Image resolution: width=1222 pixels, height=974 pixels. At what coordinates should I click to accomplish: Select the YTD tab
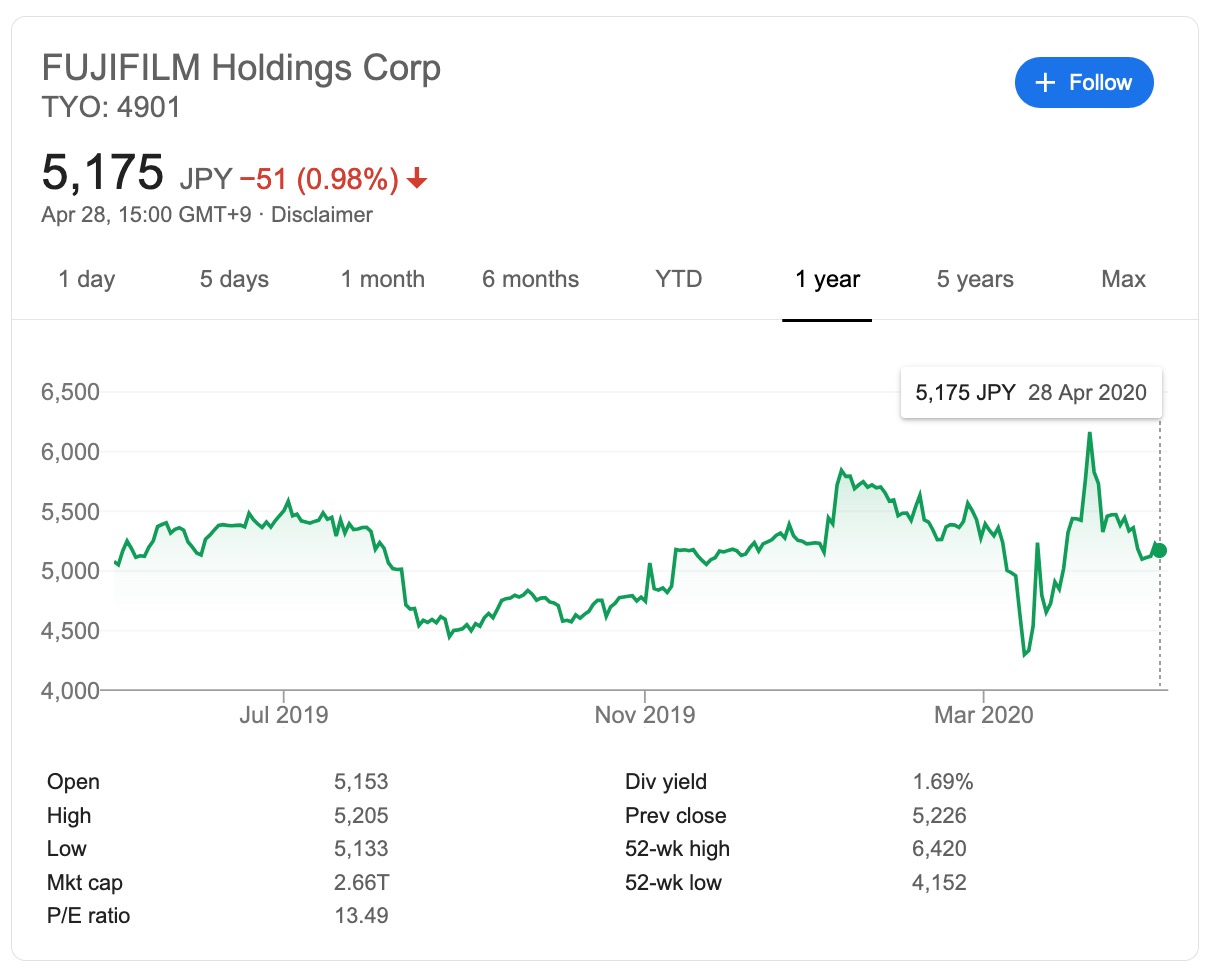pos(679,279)
